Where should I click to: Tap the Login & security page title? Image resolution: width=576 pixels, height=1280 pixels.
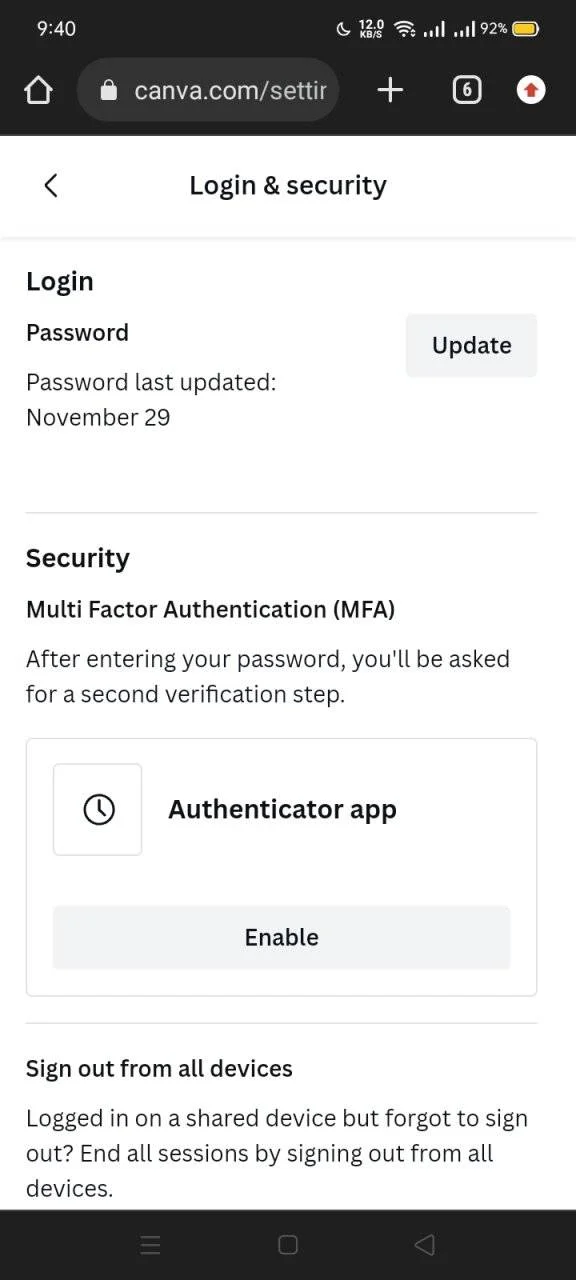click(288, 185)
